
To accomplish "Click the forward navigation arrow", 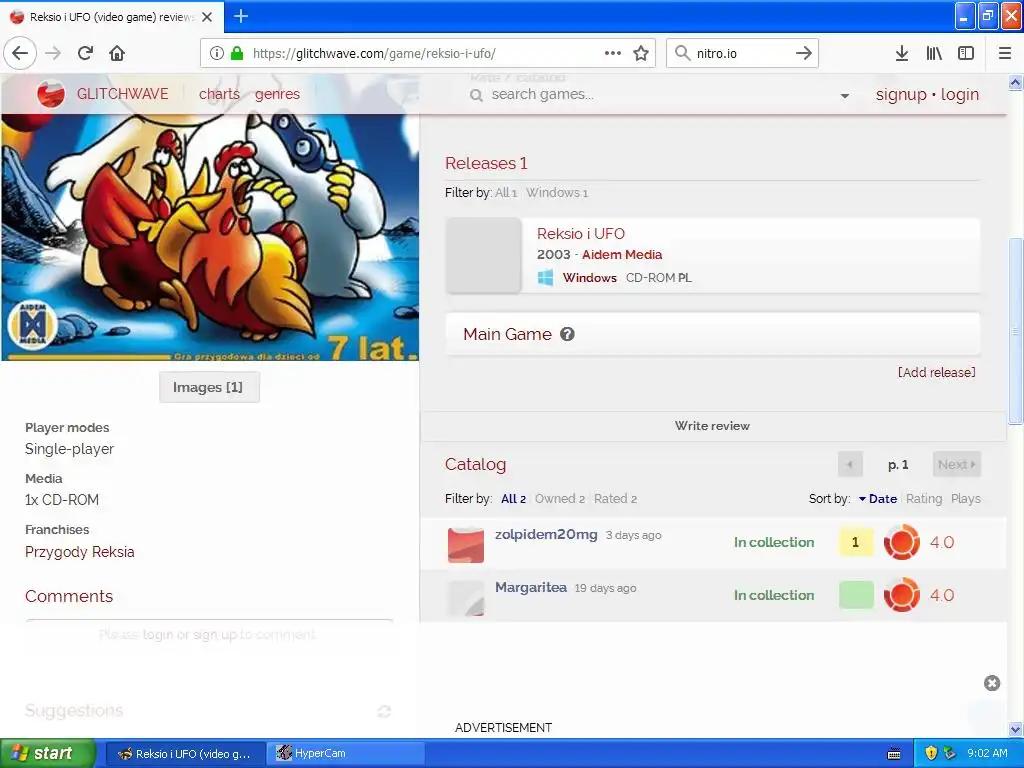I will (54, 53).
